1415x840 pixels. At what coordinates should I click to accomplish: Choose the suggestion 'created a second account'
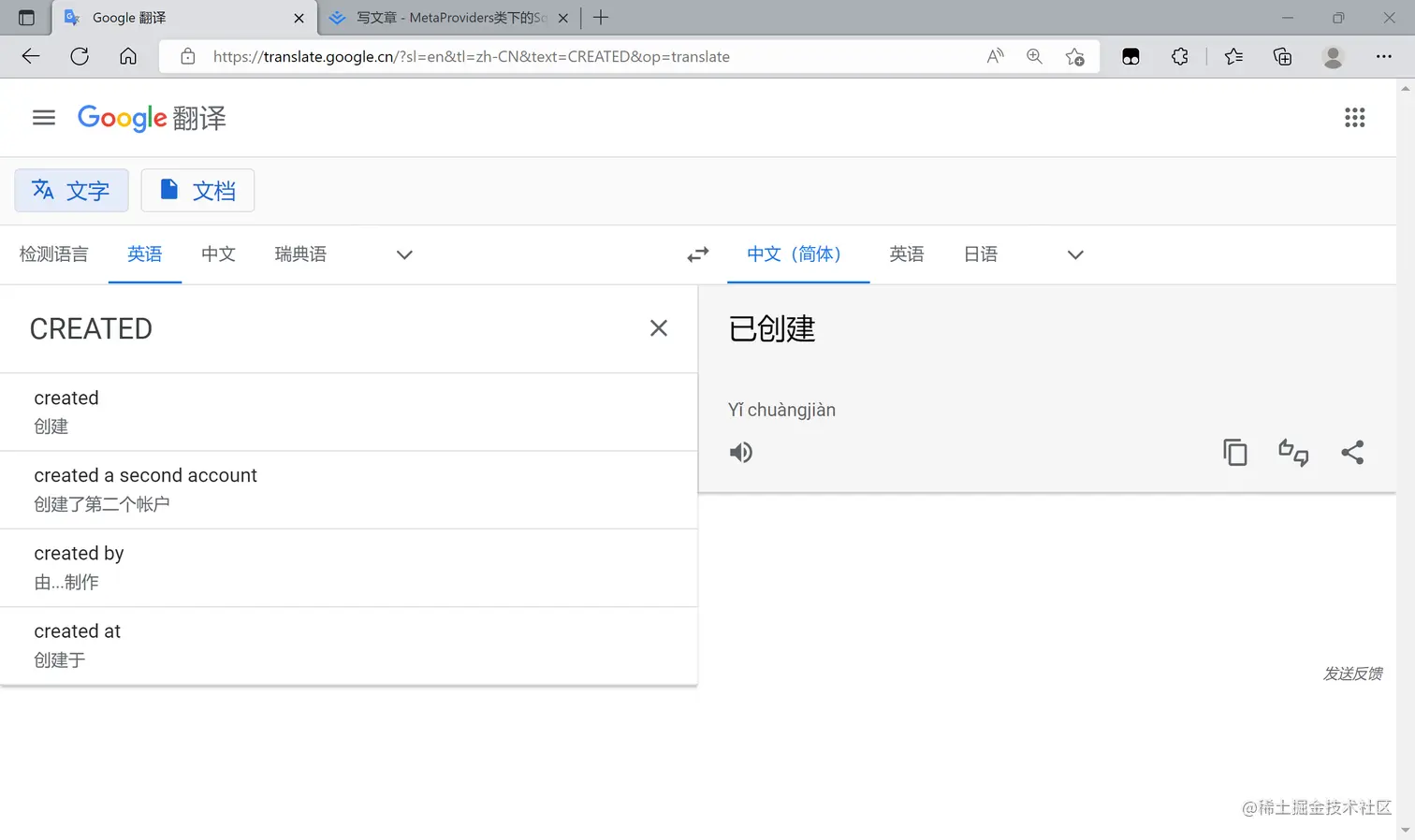[348, 490]
